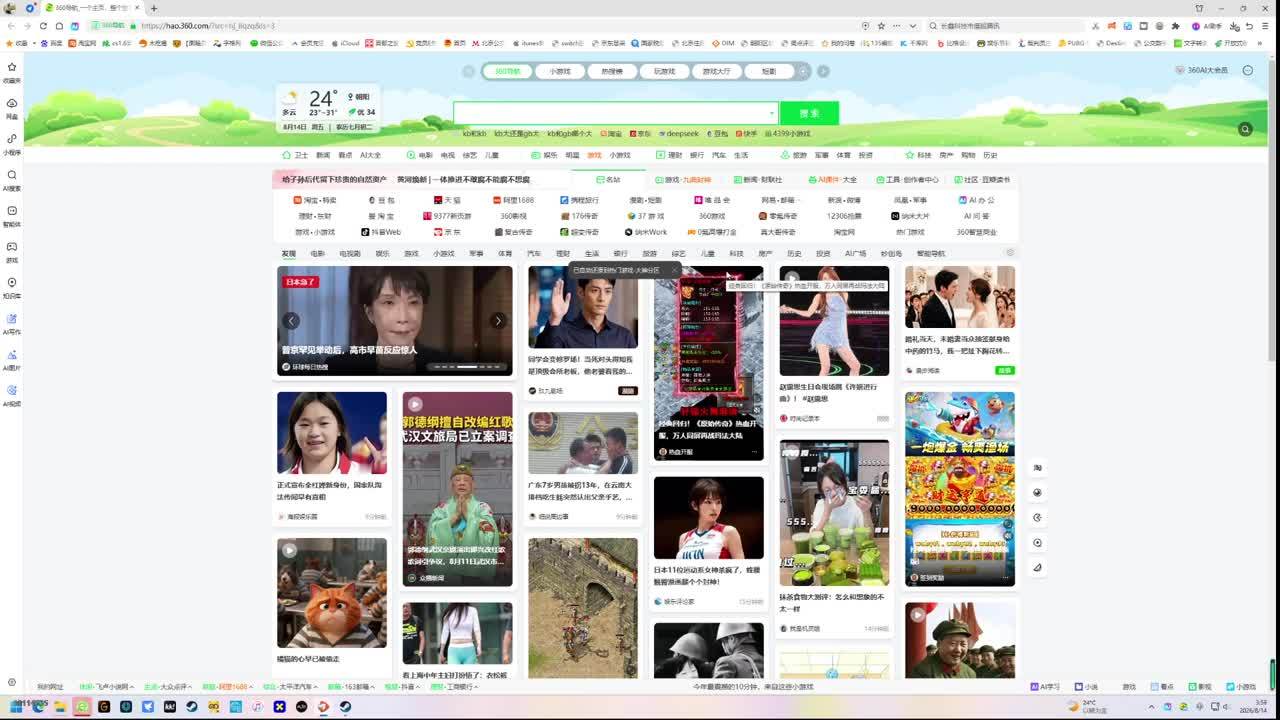Viewport: 1280px width, 720px height.
Task: Open the feed tab settings gear
Action: tap(1010, 253)
